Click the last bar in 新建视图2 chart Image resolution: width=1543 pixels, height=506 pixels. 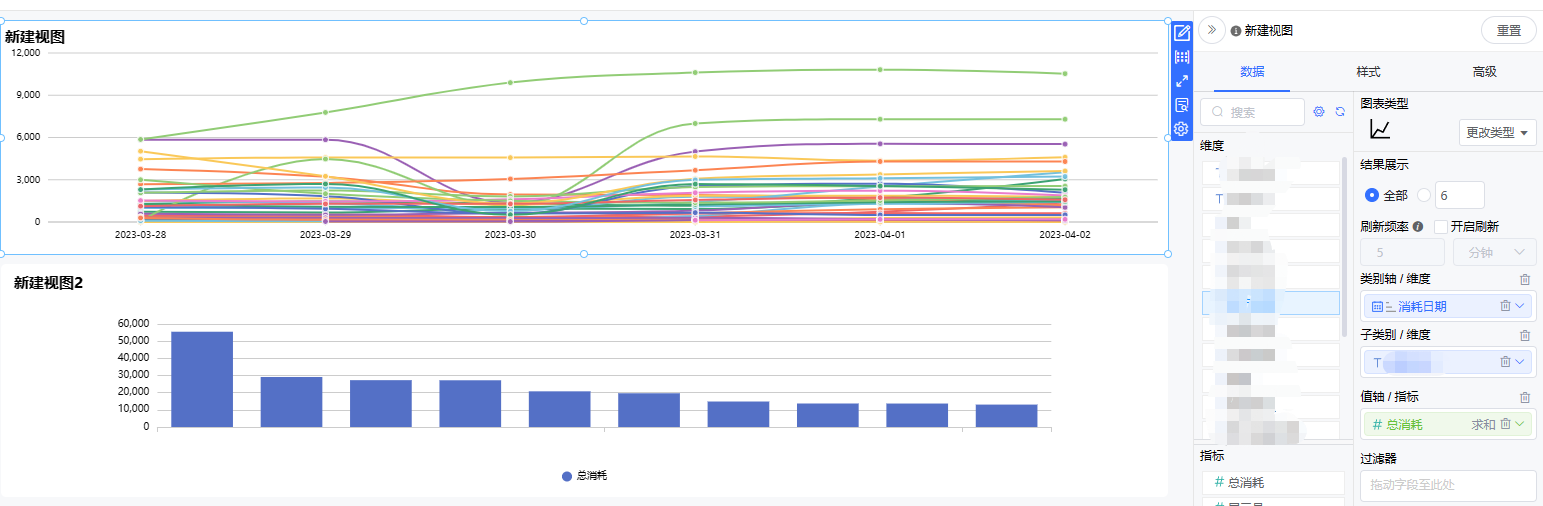[x=1007, y=416]
